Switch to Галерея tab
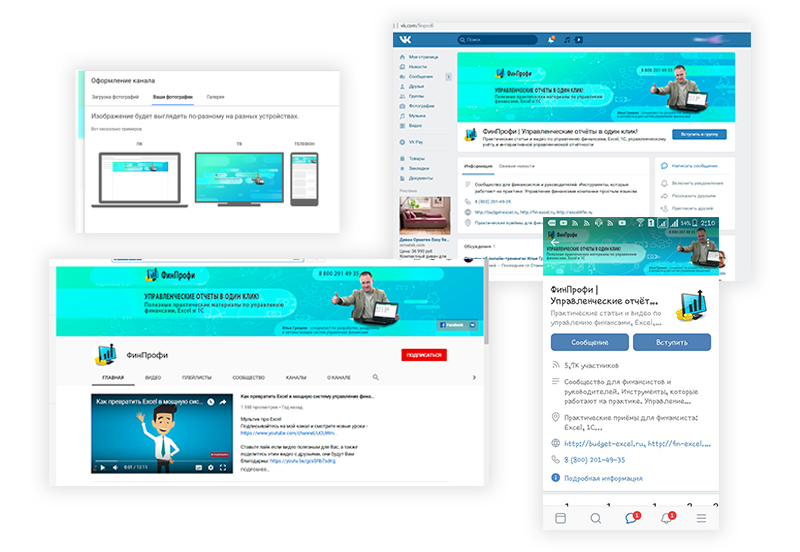 pos(215,97)
